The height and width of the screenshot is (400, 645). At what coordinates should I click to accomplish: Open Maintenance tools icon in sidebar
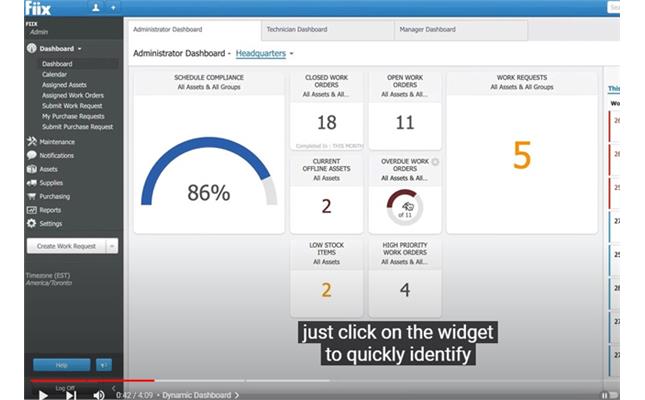[32, 142]
